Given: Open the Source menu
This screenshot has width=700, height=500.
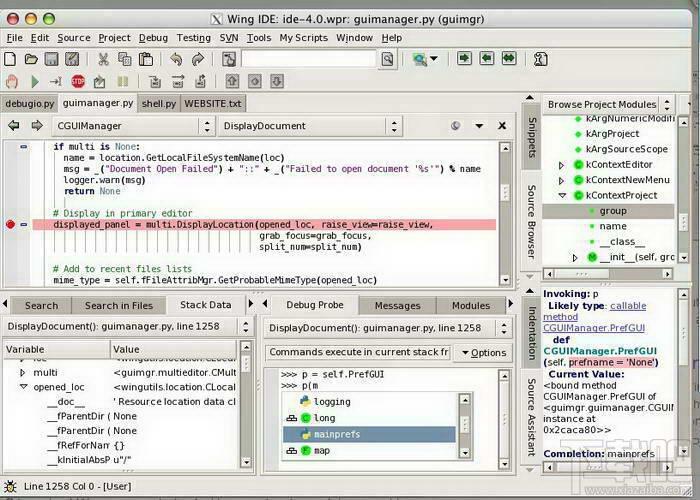Looking at the screenshot, I should point(74,38).
